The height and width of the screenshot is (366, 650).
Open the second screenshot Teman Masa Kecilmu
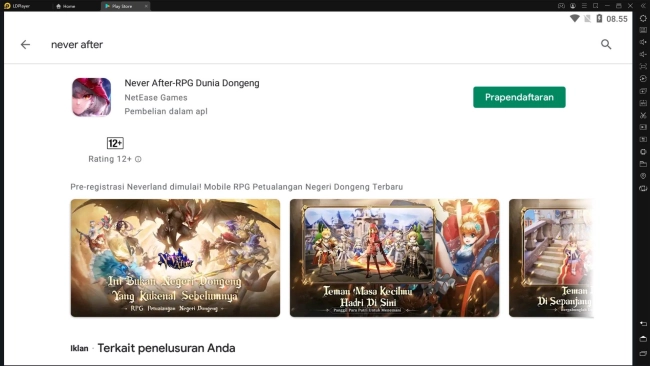[x=394, y=258]
